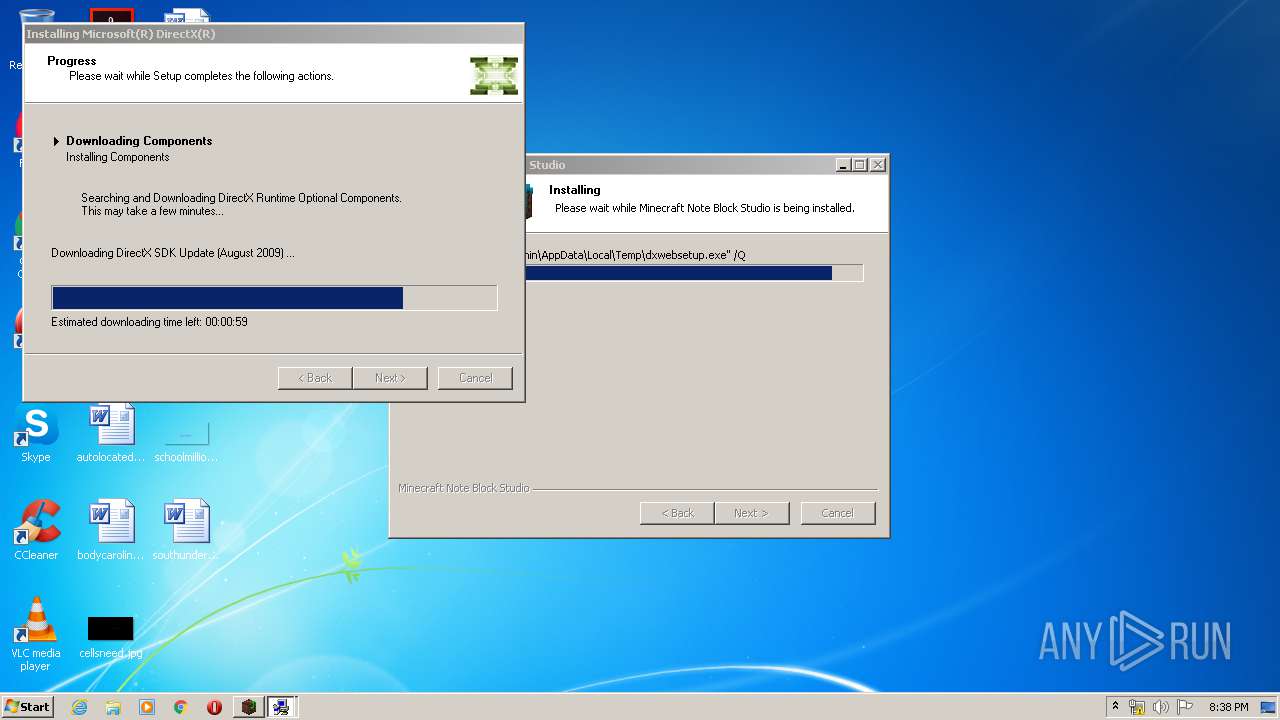The width and height of the screenshot is (1280, 720).
Task: Open Windows Media Player taskbar icon
Action: coord(147,707)
